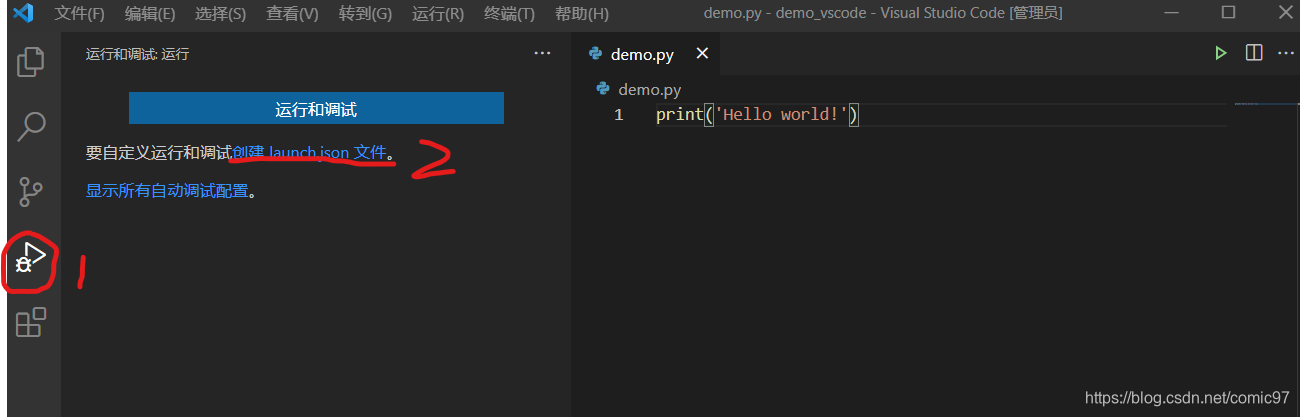Image resolution: width=1300 pixels, height=417 pixels.
Task: Open the 终端(T) menu
Action: point(509,14)
